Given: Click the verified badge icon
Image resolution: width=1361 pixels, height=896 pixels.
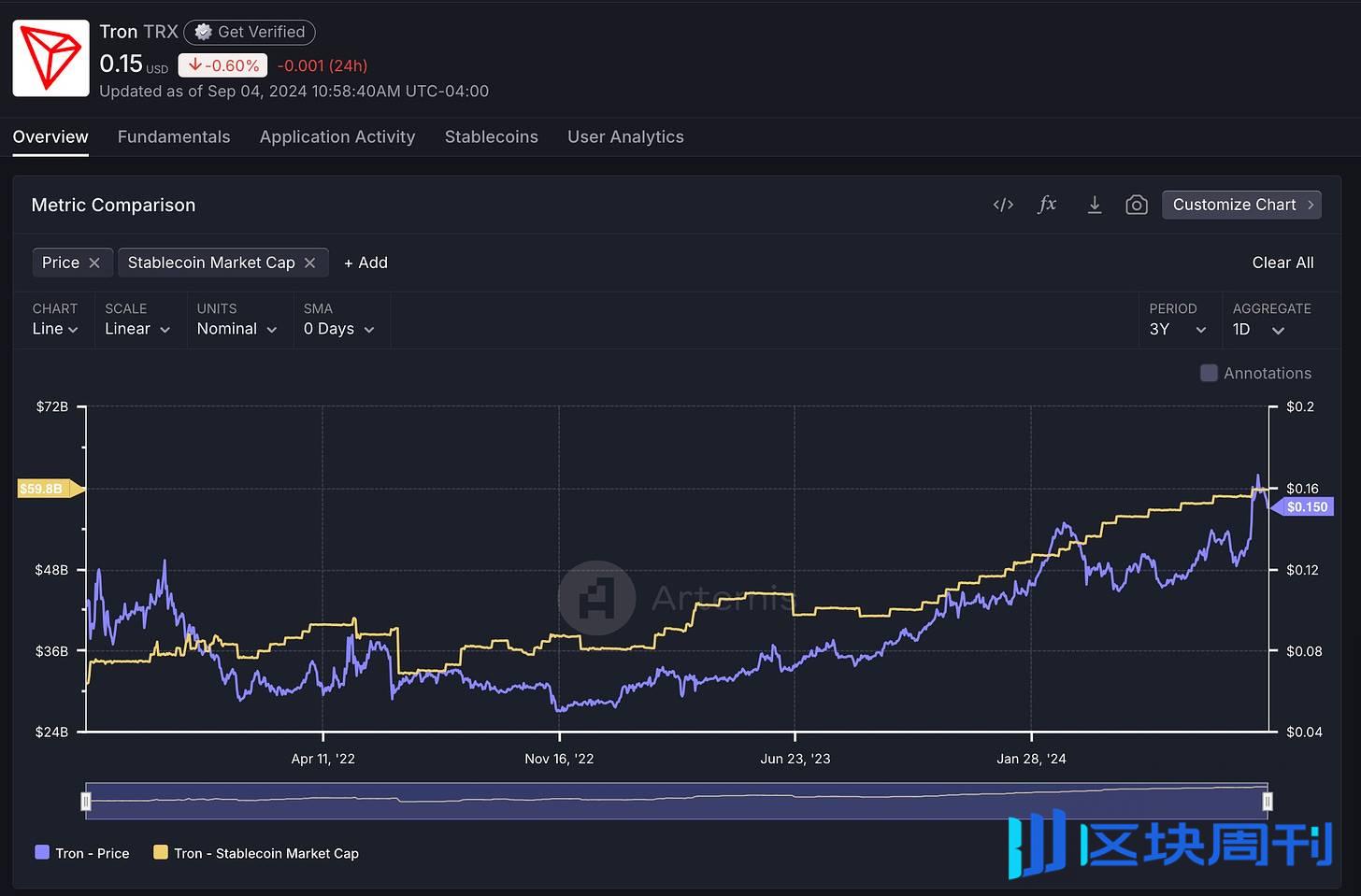Looking at the screenshot, I should (202, 32).
